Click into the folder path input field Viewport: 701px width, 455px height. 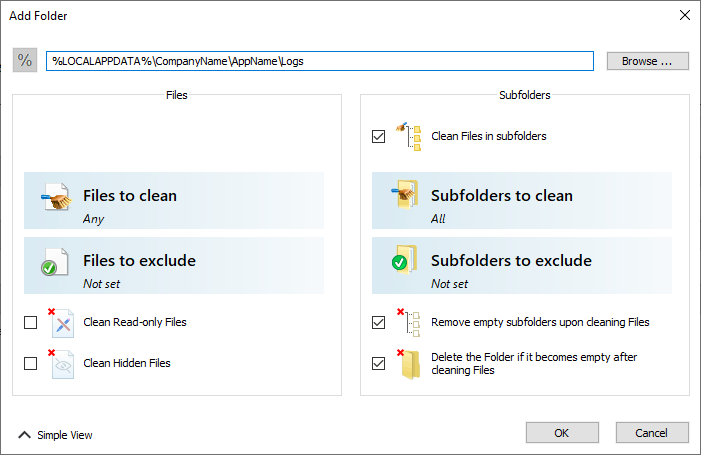(320, 61)
